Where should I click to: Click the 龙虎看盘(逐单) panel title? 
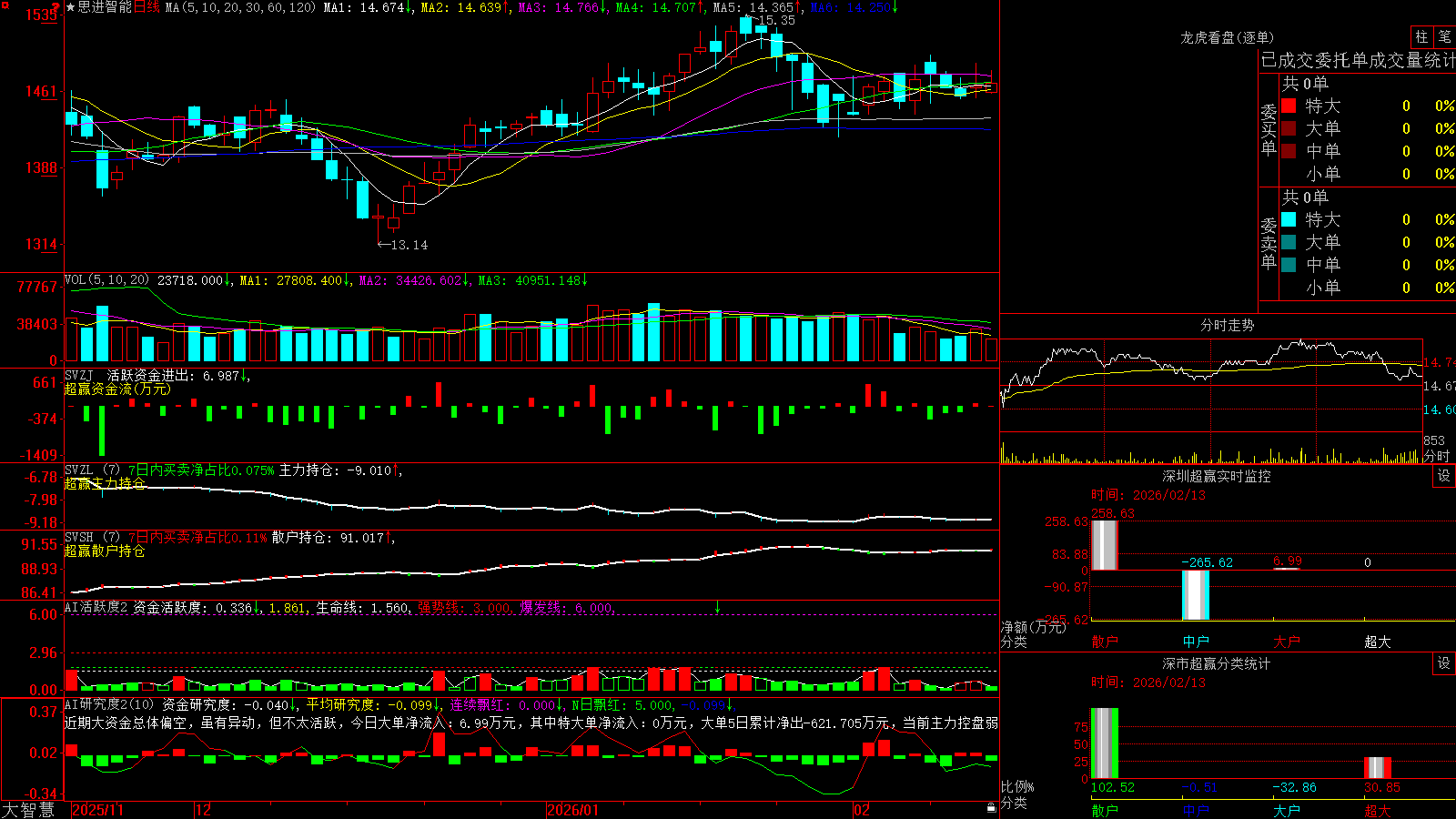pos(1227,37)
